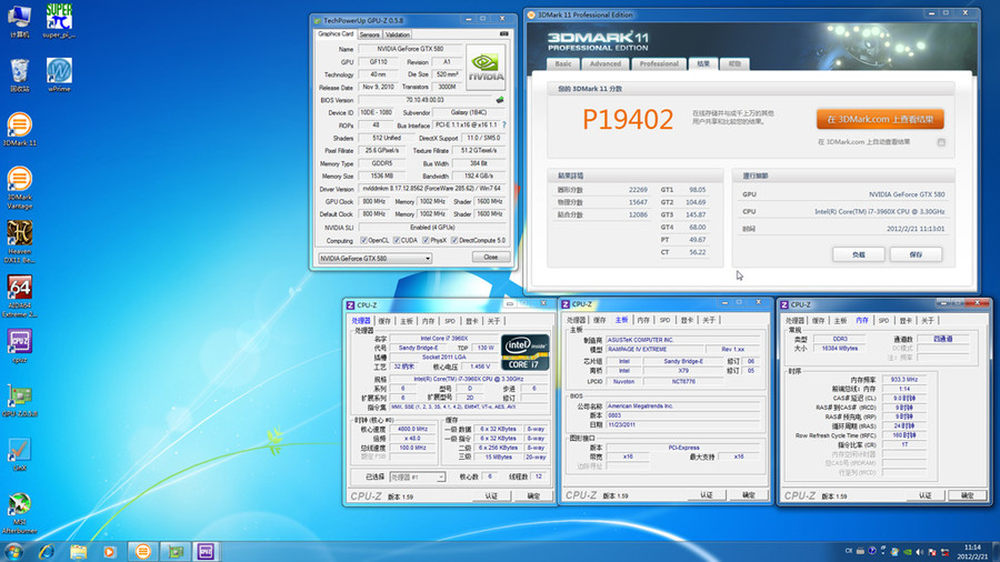Open 处理器 tab in the CPU-Z memory window
Viewport: 1000px width, 562px height.
pyautogui.click(x=795, y=320)
